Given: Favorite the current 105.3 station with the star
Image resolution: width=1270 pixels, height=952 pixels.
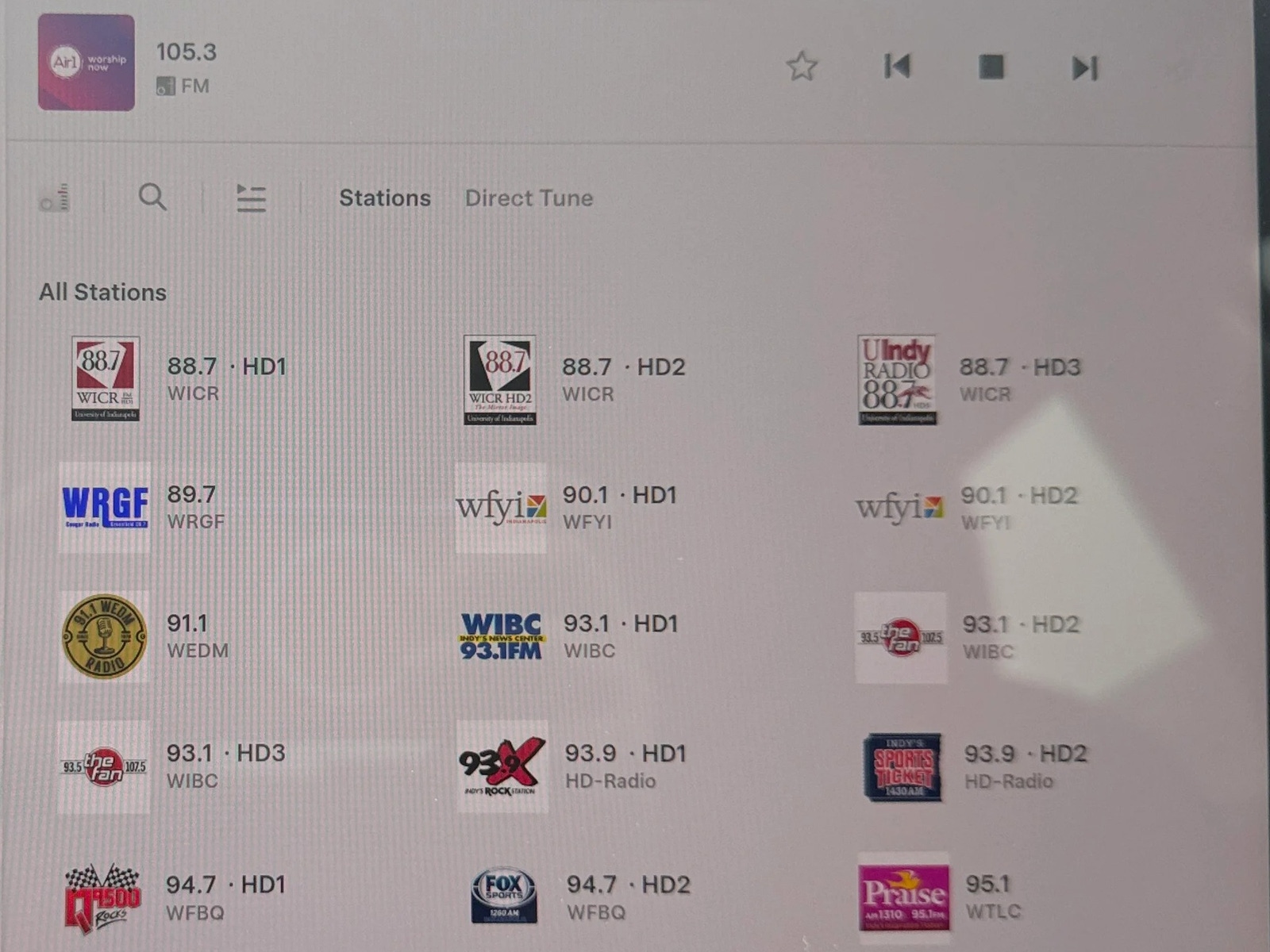Looking at the screenshot, I should point(802,67).
